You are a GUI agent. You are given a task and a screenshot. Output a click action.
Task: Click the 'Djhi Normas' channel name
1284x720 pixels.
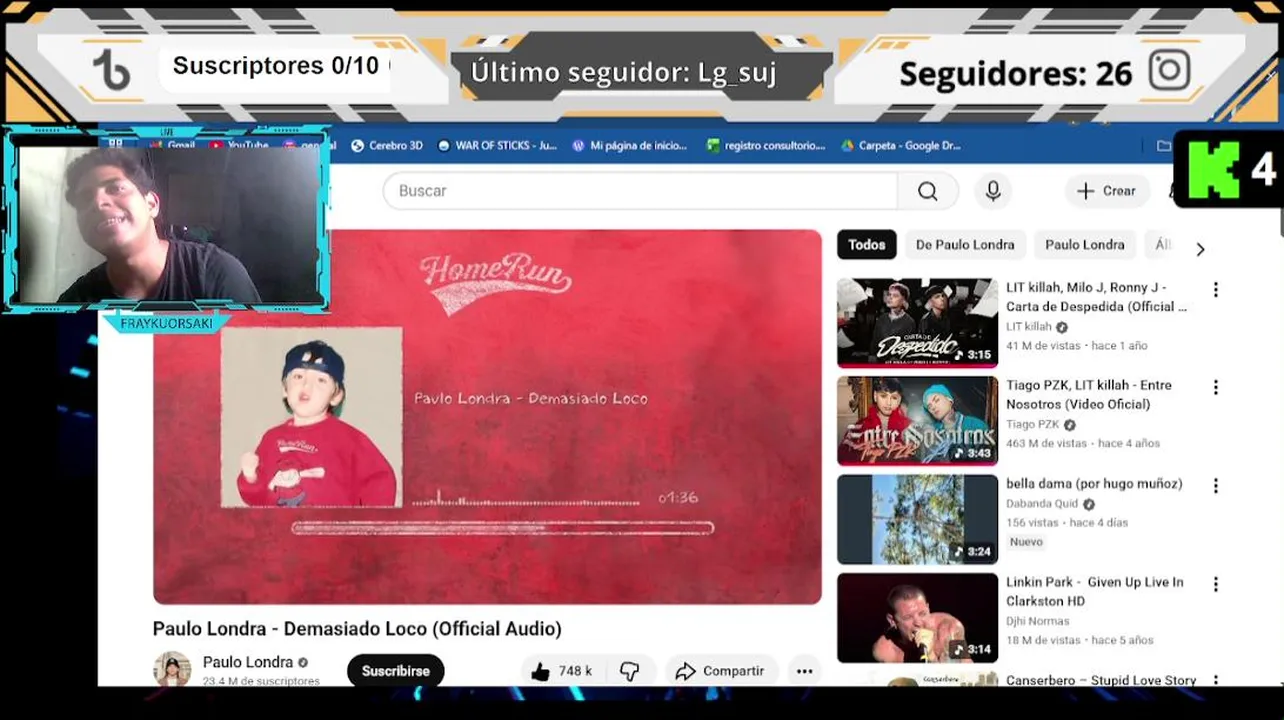click(1037, 621)
